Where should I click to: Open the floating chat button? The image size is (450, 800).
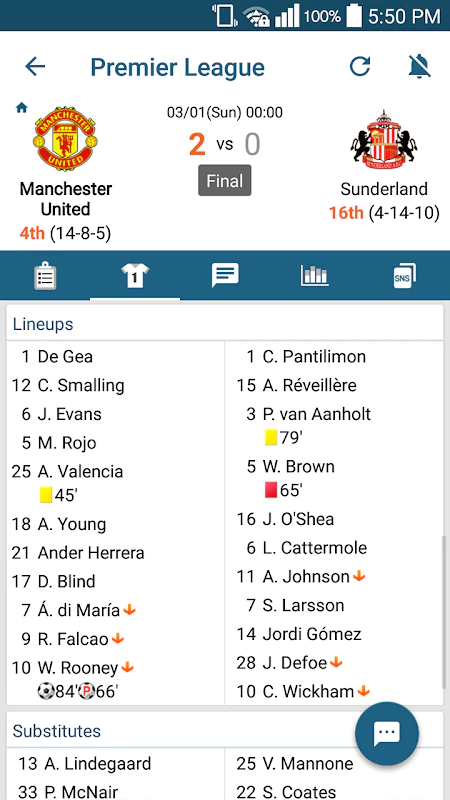(x=387, y=733)
